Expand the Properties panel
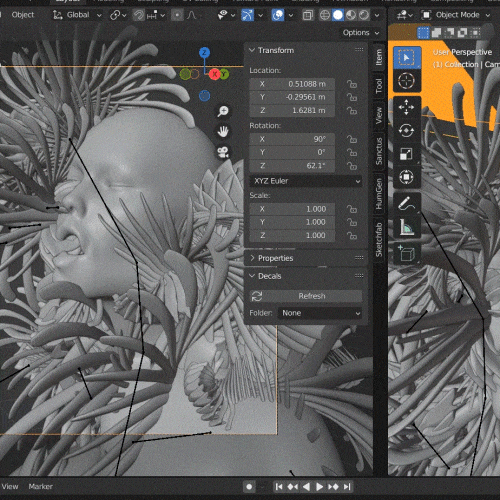 point(252,258)
